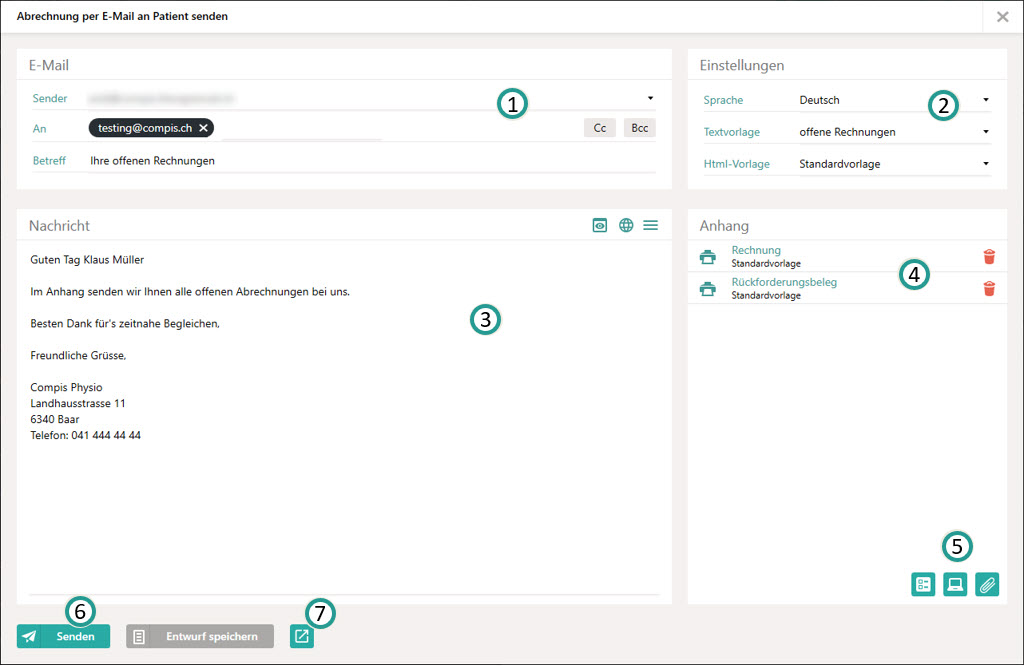This screenshot has width=1025, height=666.
Task: Close the Abrechnung per E-Mail dialog
Action: click(x=1002, y=17)
